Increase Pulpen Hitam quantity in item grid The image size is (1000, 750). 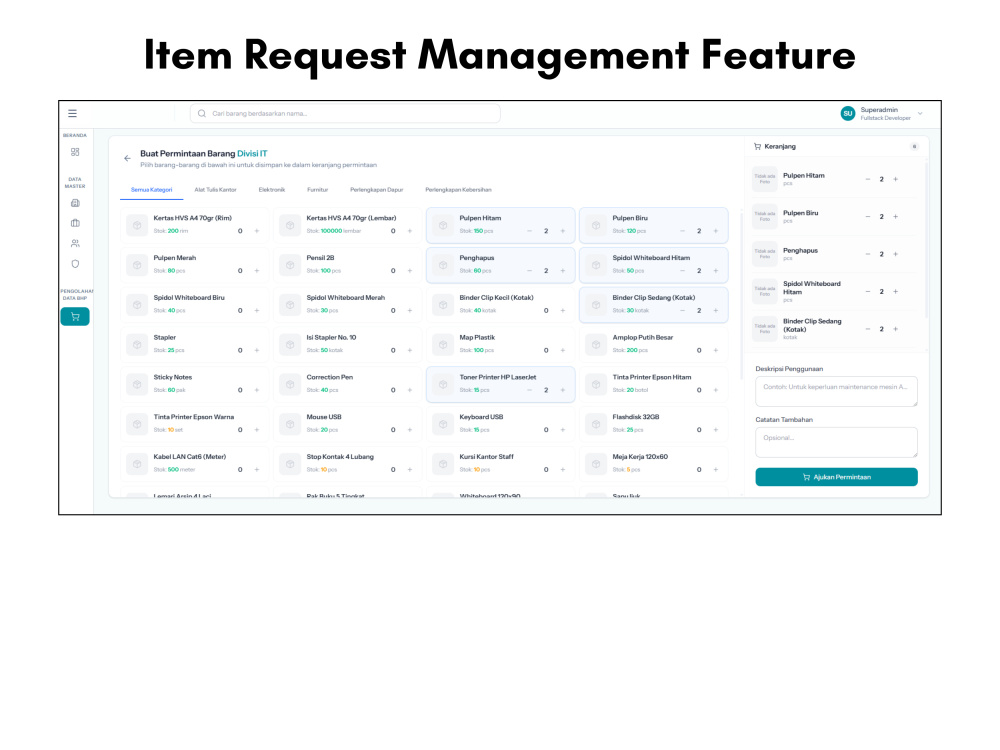(562, 231)
